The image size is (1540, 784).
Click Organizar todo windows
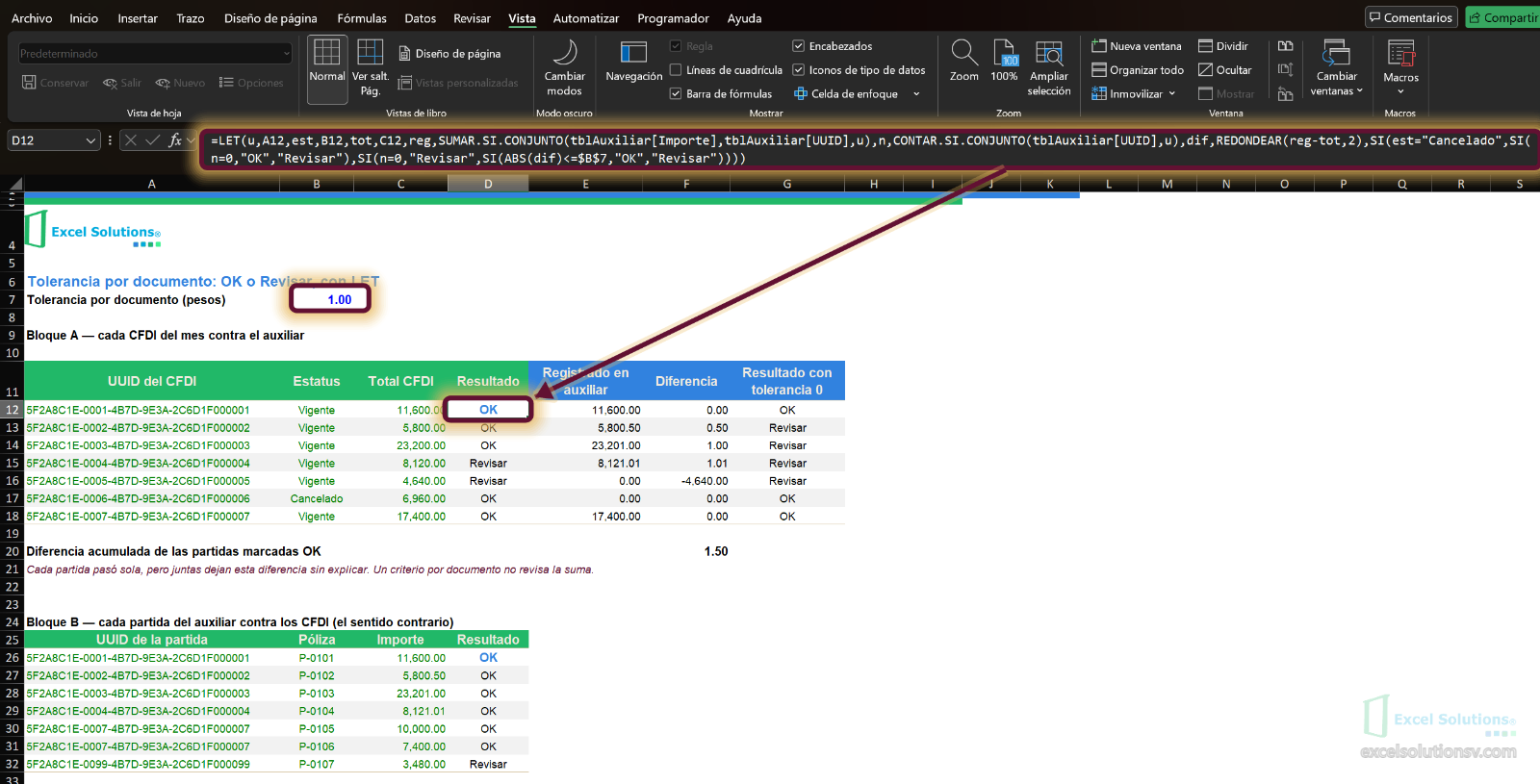point(1138,70)
